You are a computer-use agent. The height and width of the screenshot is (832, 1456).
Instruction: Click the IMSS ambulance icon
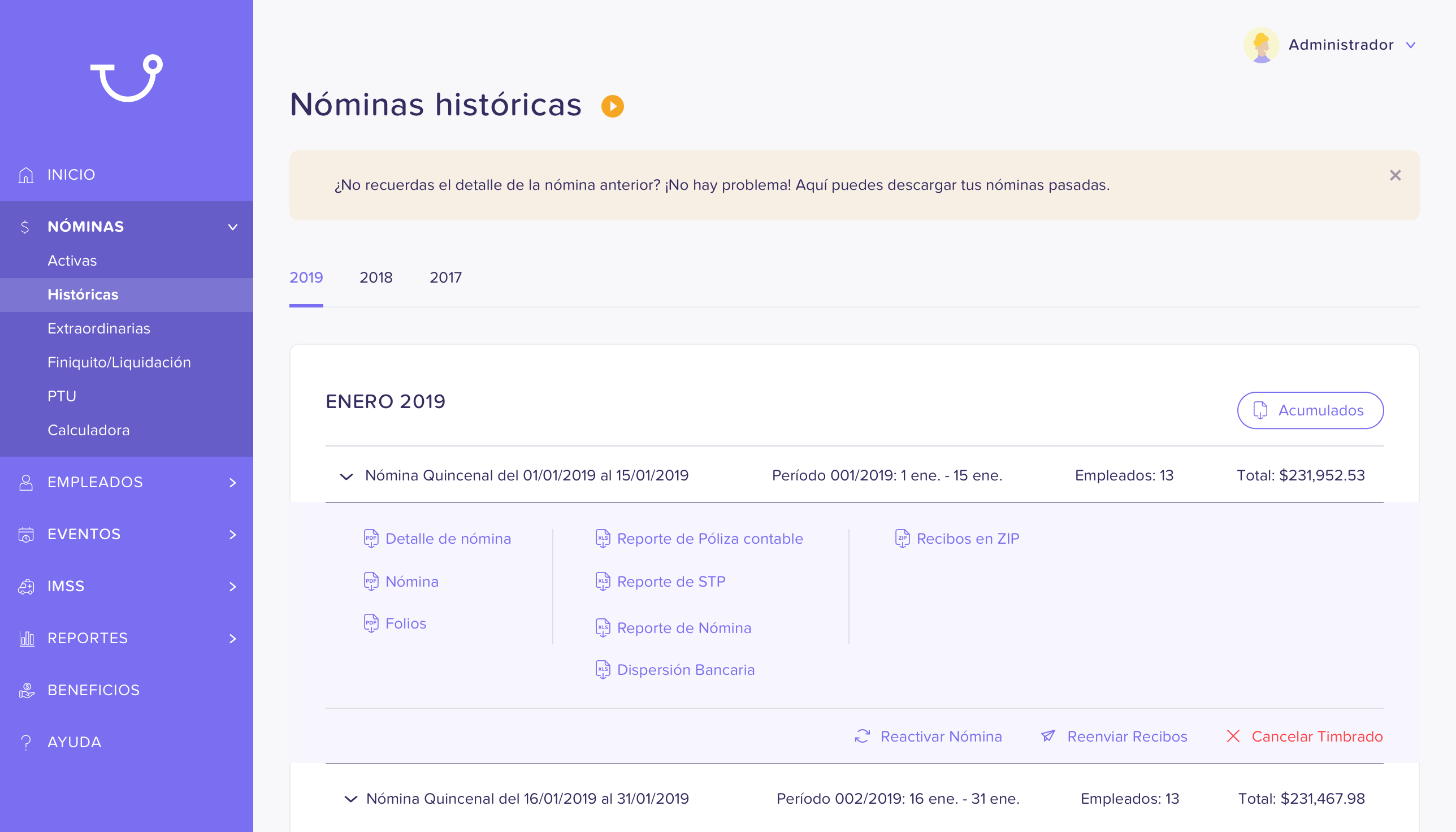coord(25,586)
